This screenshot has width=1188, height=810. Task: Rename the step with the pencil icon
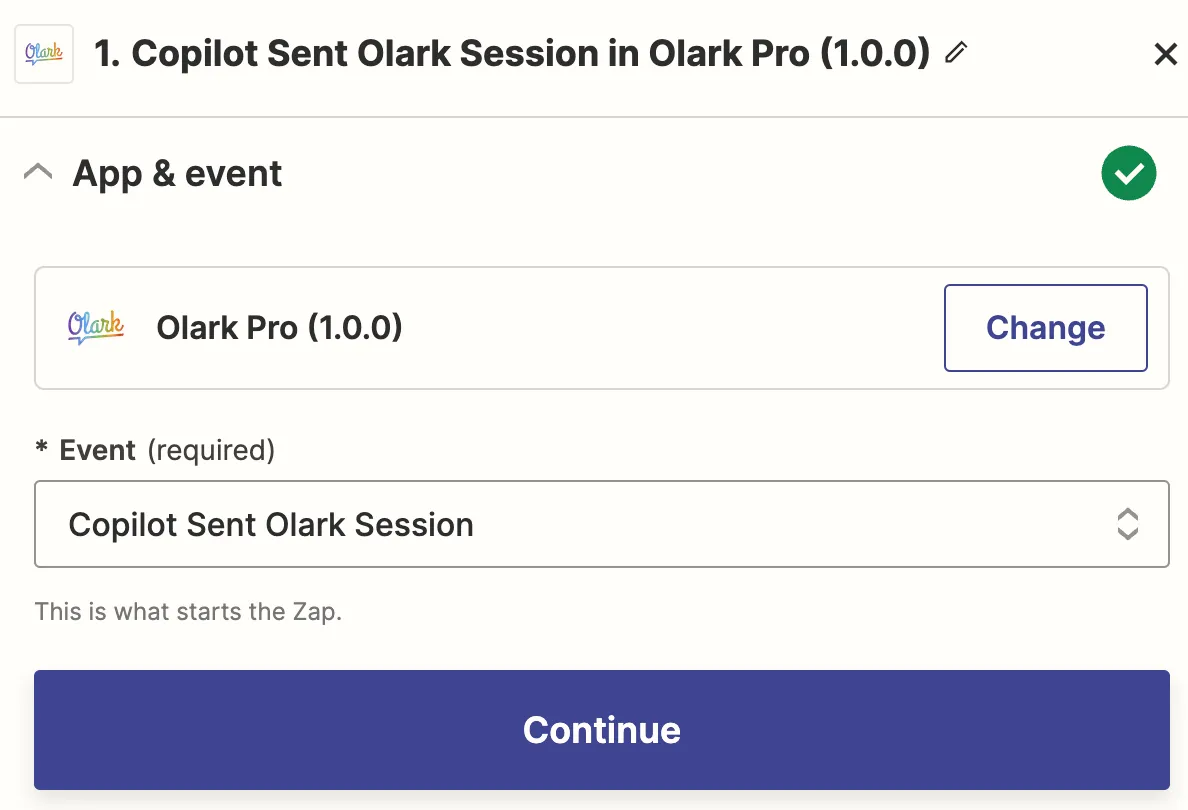click(x=956, y=52)
